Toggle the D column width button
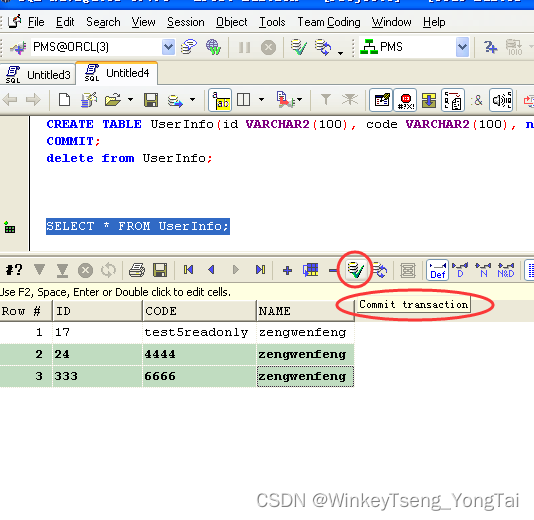The image size is (534, 520). (x=460, y=270)
